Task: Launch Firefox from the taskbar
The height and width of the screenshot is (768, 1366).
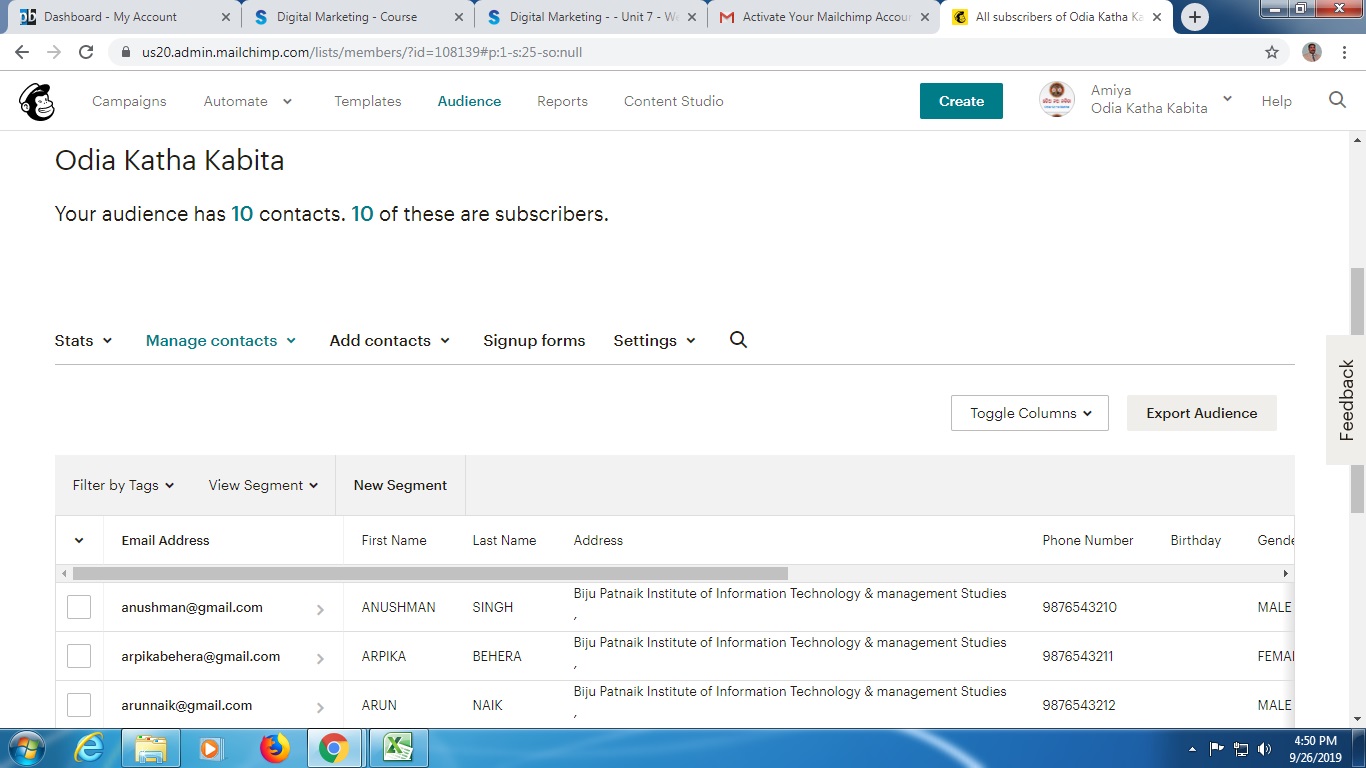Action: 273,748
